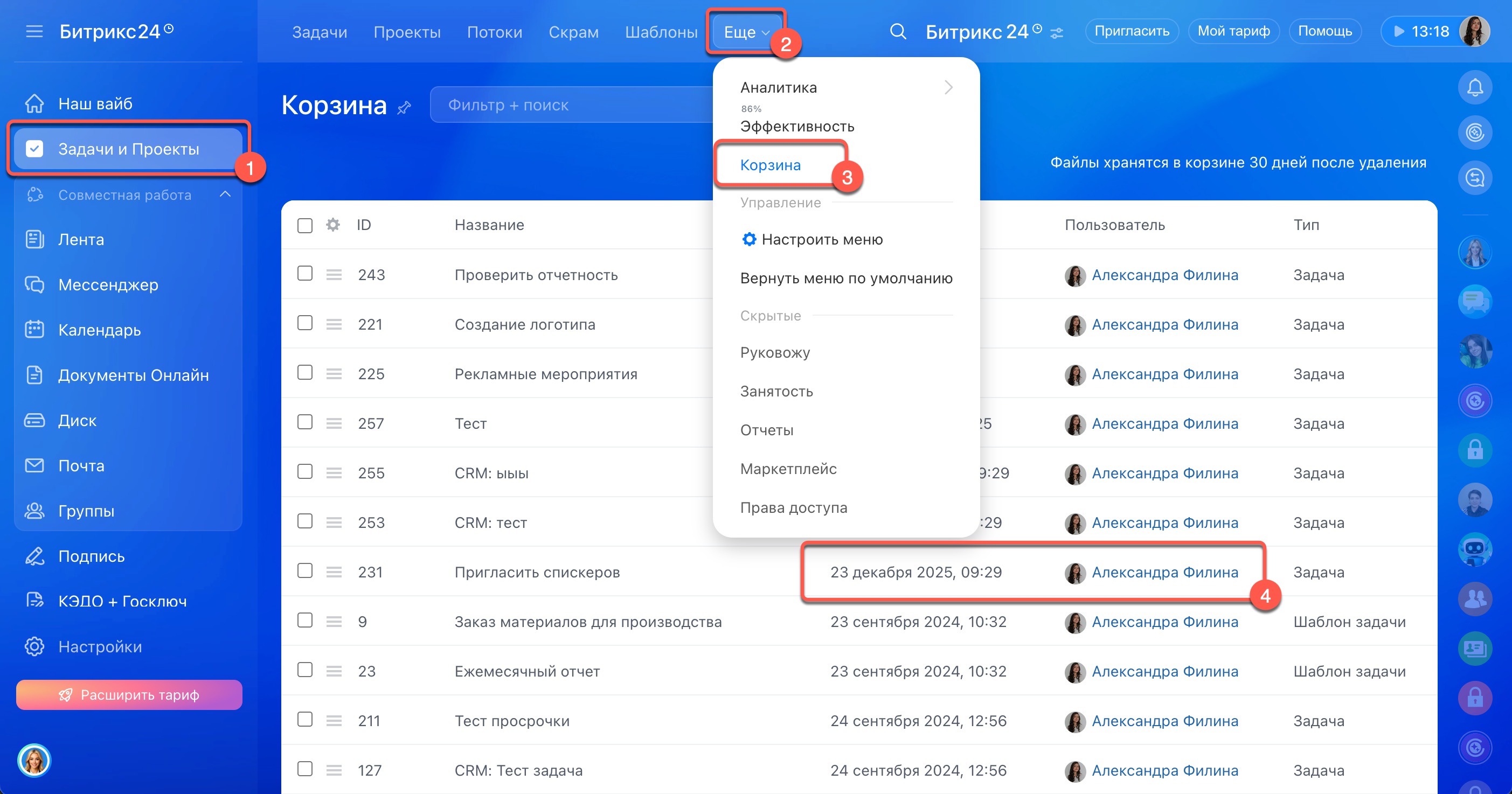Expand the Аналитика submenu arrow

[x=948, y=87]
